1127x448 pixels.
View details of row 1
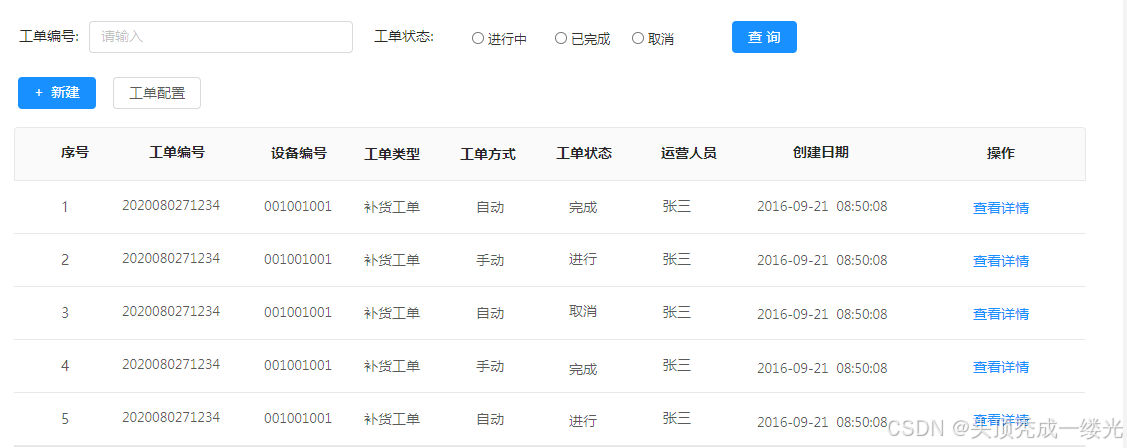[1000, 208]
